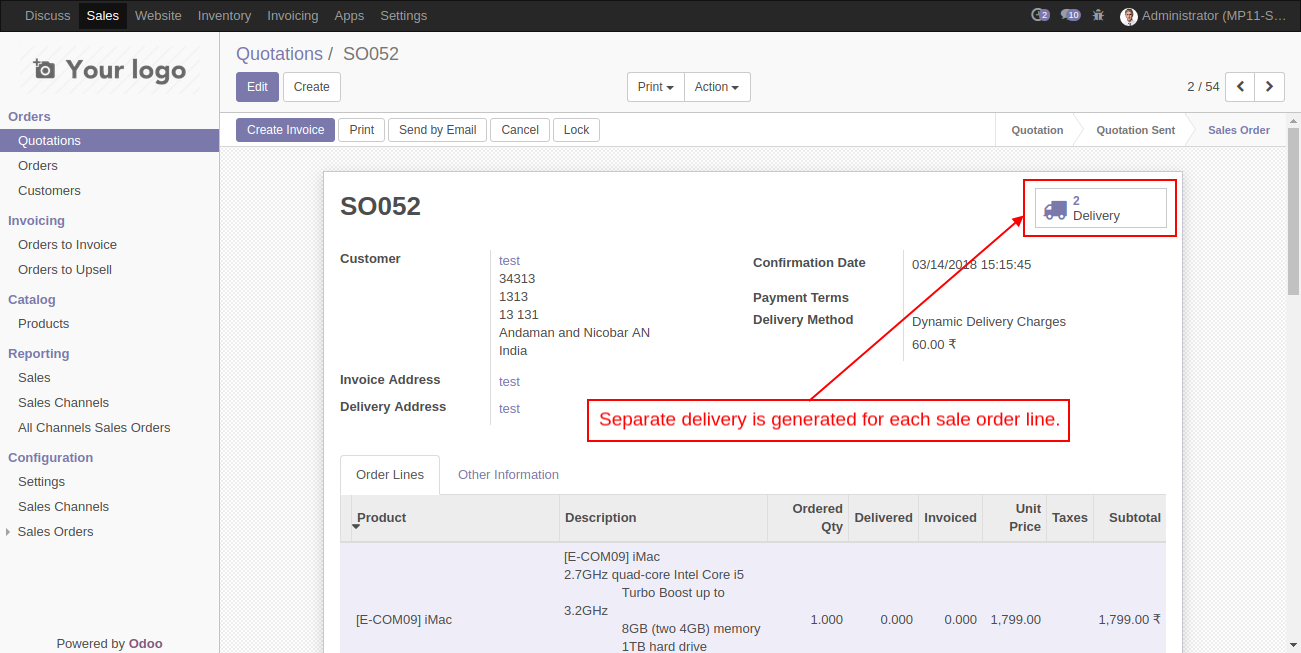This screenshot has height=653, width=1301.
Task: Click the camera Your logo placeholder
Action: 110,69
